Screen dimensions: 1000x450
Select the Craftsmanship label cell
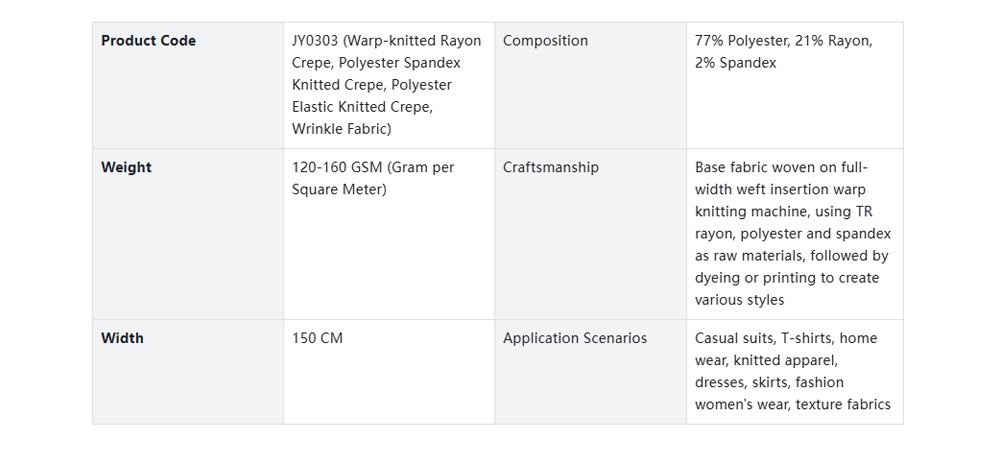coord(550,168)
